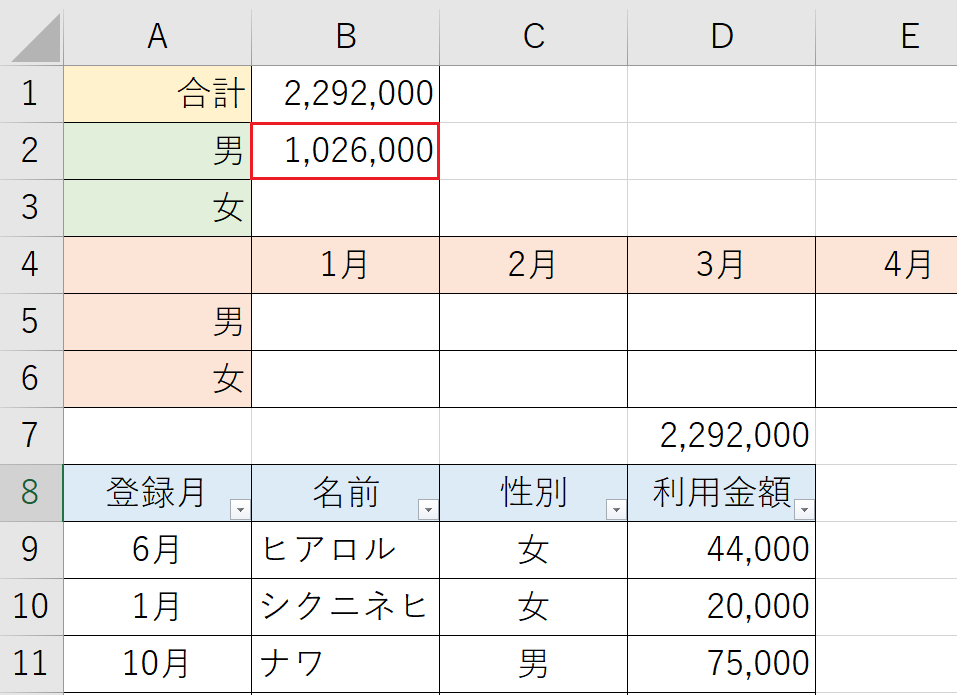Click the 3月 header cell
Screen dimensions: 957x695
[x=721, y=265]
